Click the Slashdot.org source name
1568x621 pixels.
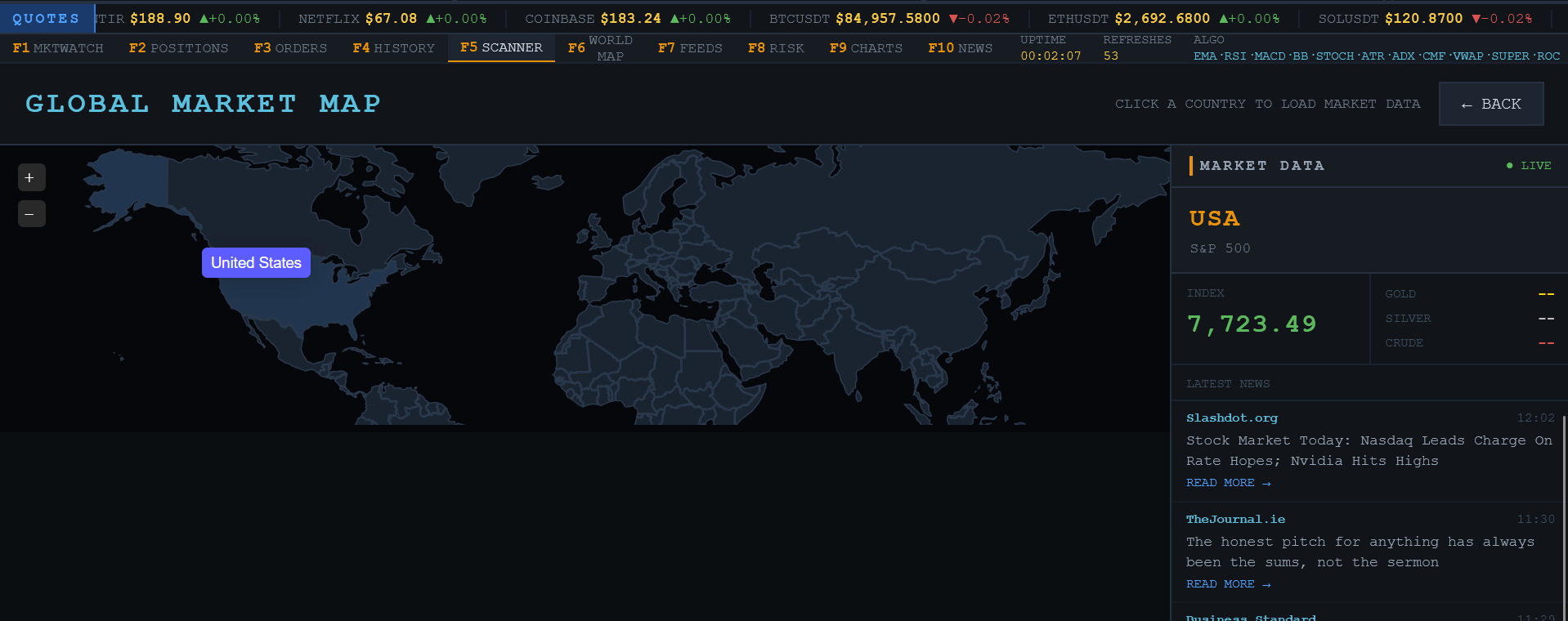coord(1232,418)
